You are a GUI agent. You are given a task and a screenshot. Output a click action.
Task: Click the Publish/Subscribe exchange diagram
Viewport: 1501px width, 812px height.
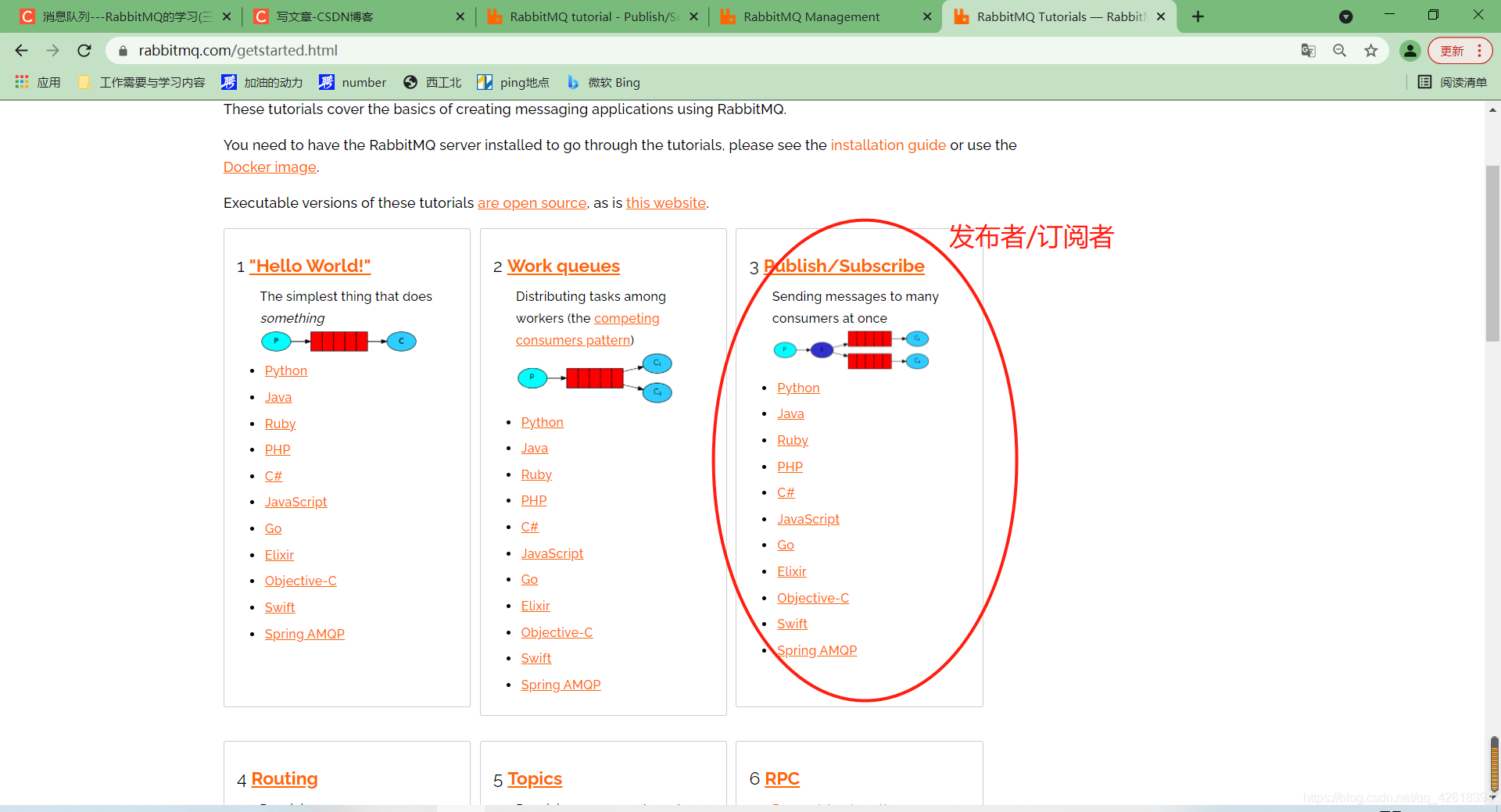click(851, 350)
